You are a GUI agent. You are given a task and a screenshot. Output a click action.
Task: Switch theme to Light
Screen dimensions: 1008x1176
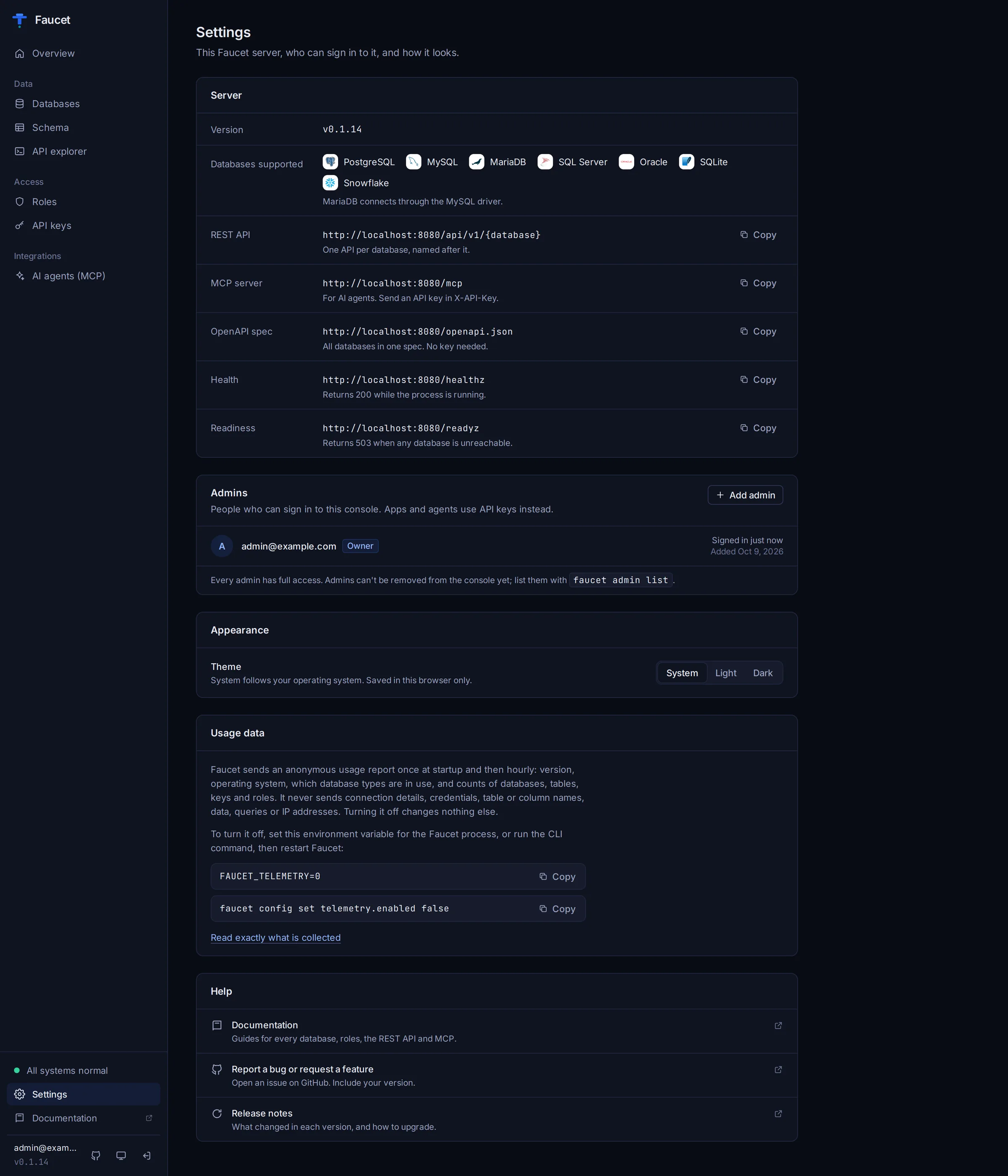click(x=725, y=673)
